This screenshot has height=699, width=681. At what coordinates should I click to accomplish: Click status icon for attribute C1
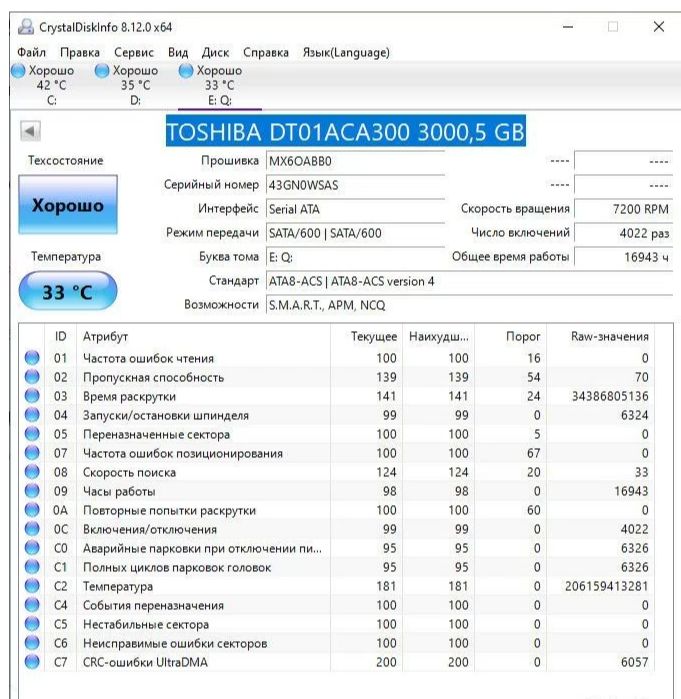pyautogui.click(x=32, y=567)
